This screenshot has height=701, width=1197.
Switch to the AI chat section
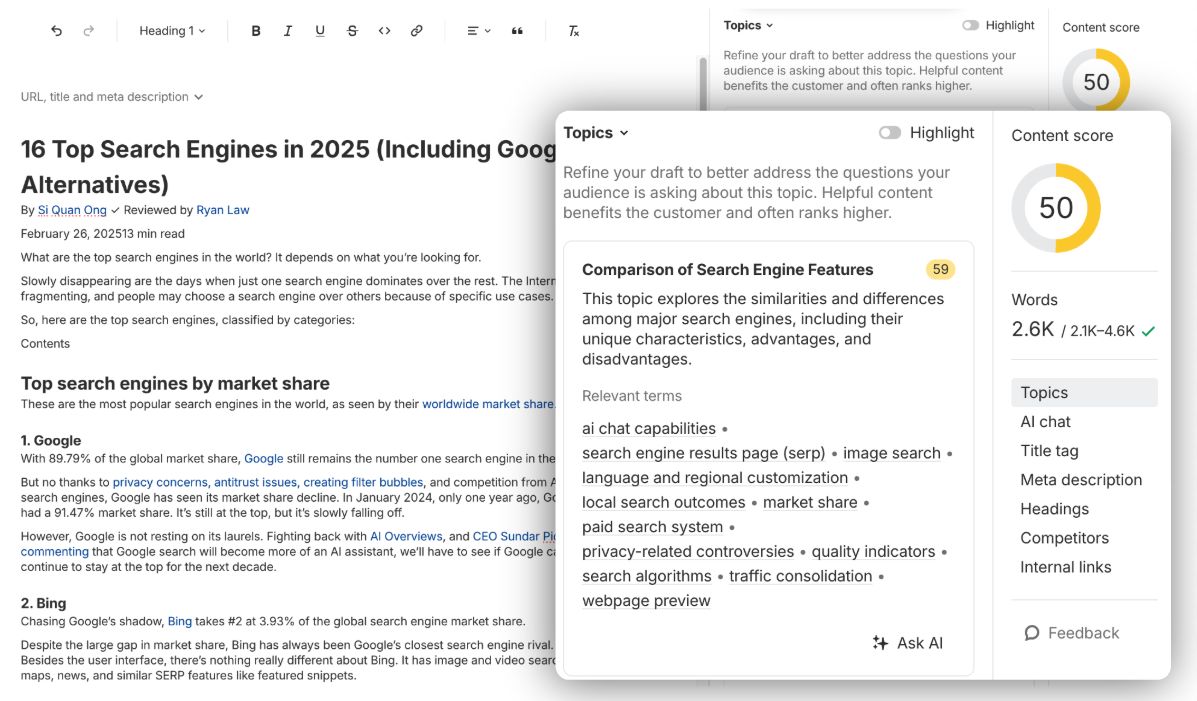[x=1045, y=421]
